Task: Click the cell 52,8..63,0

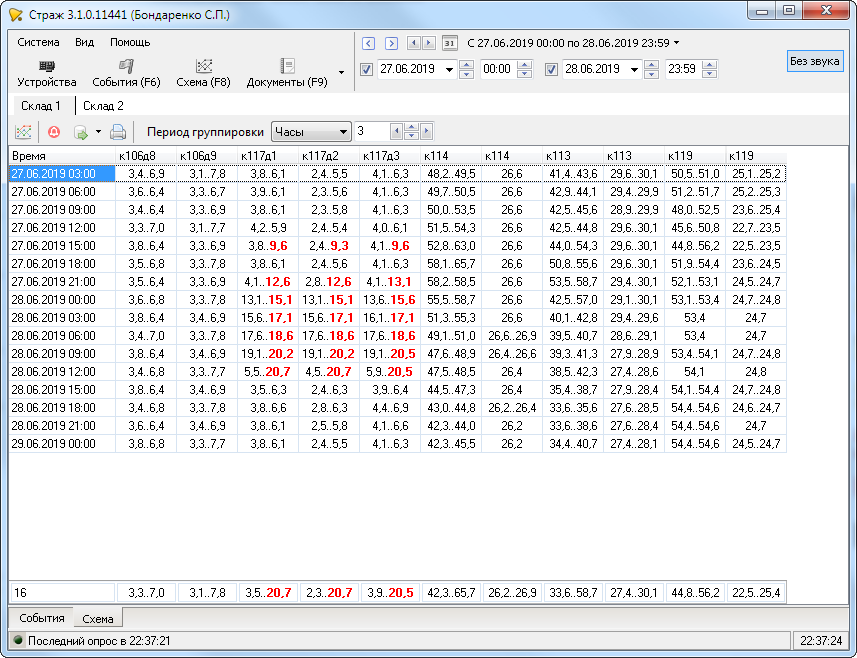Action: point(451,246)
